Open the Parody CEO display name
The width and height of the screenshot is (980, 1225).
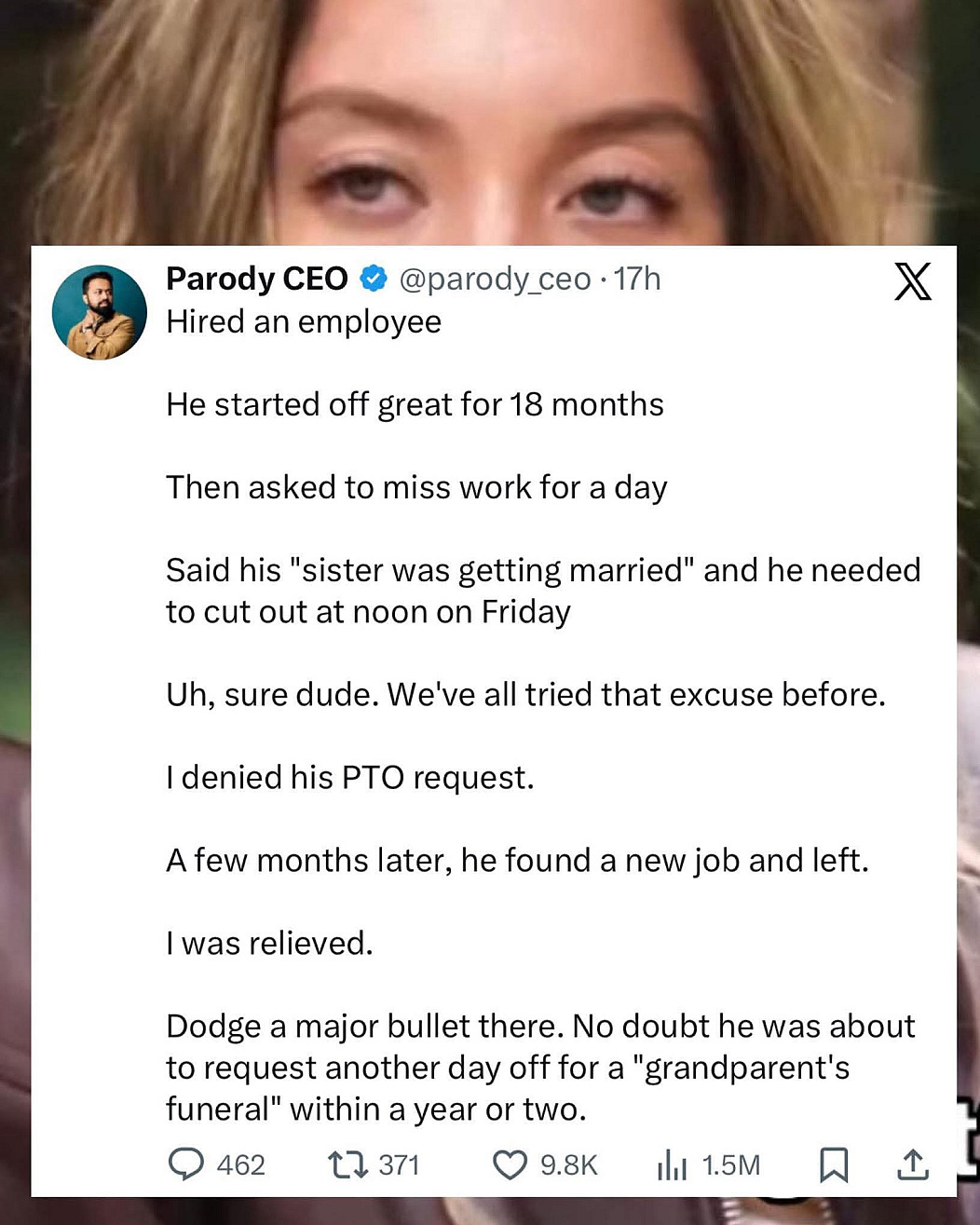tap(256, 278)
